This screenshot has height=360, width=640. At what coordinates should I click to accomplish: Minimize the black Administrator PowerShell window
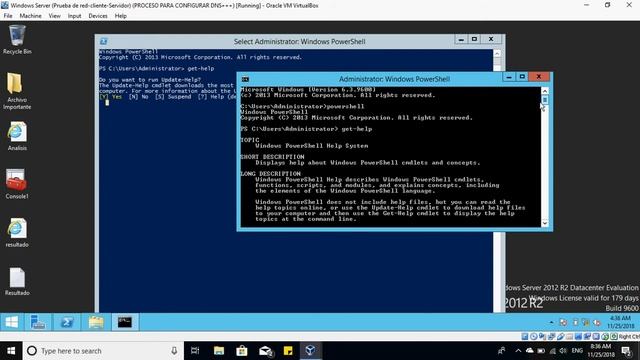509,77
